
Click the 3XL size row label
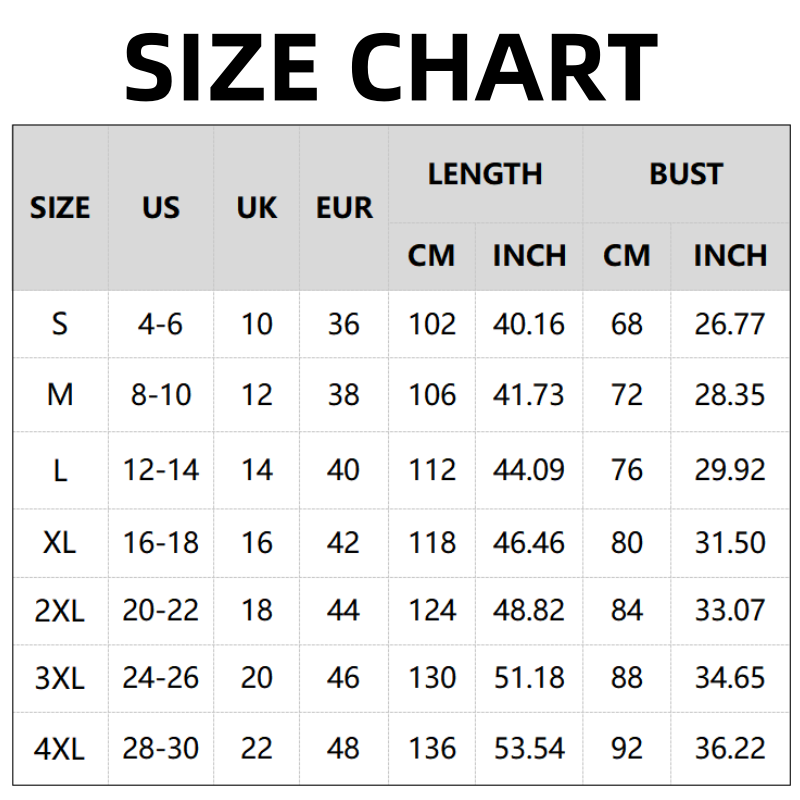point(60,677)
